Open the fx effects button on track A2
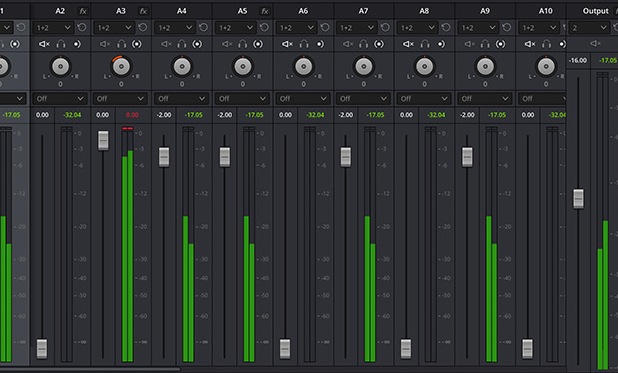Image resolution: width=618 pixels, height=373 pixels. tap(83, 11)
